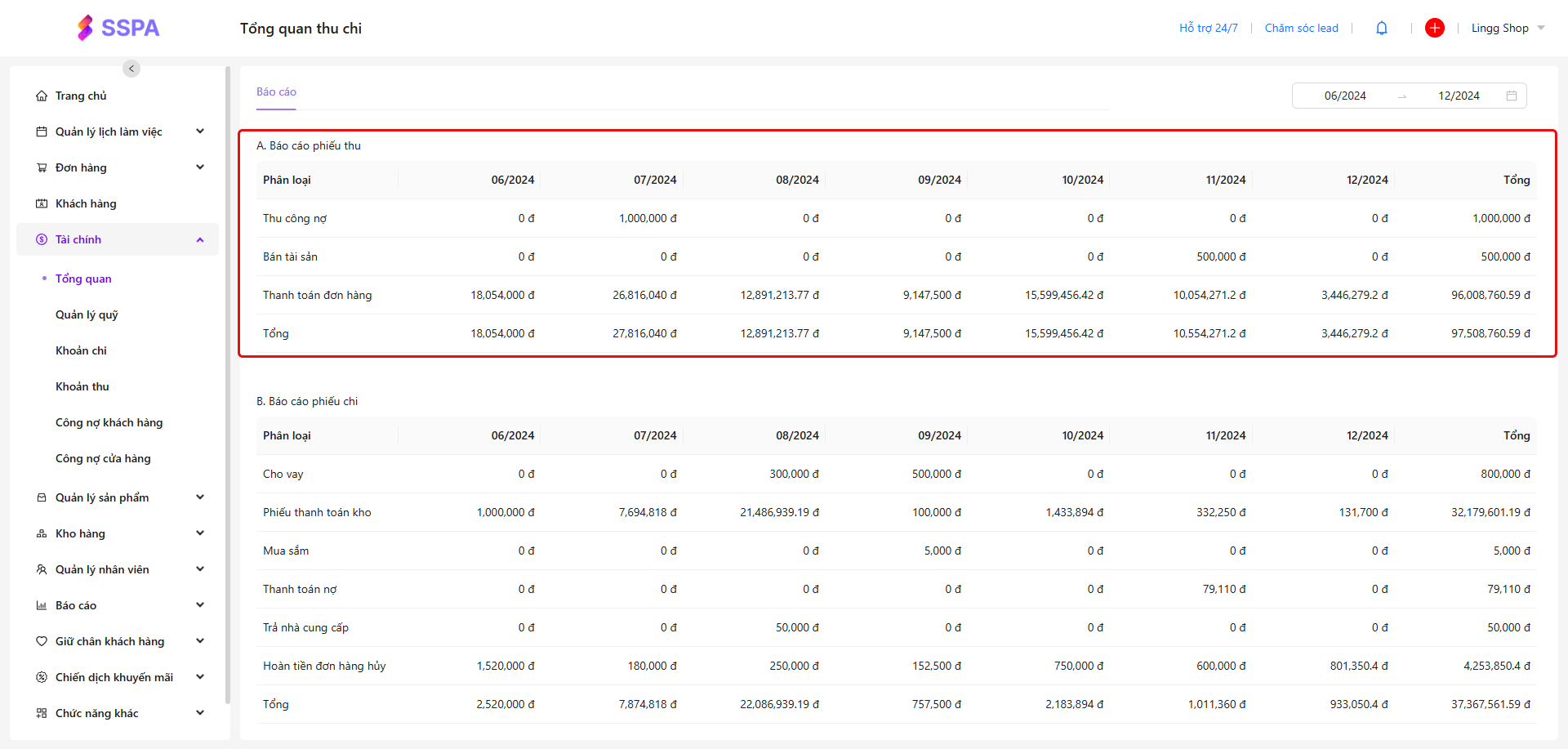The image size is (1568, 749).
Task: Expand the Đơn hàng menu chevron
Action: 200,167
